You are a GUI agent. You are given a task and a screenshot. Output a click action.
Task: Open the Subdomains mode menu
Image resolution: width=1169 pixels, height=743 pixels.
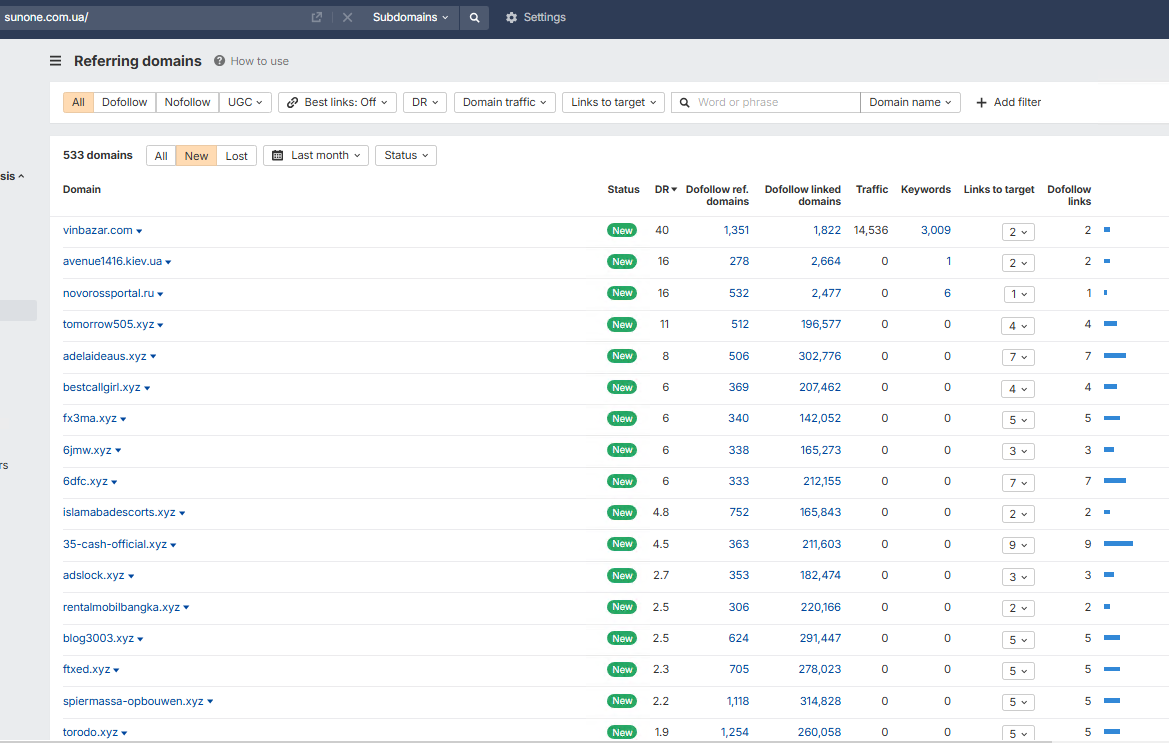tap(410, 17)
